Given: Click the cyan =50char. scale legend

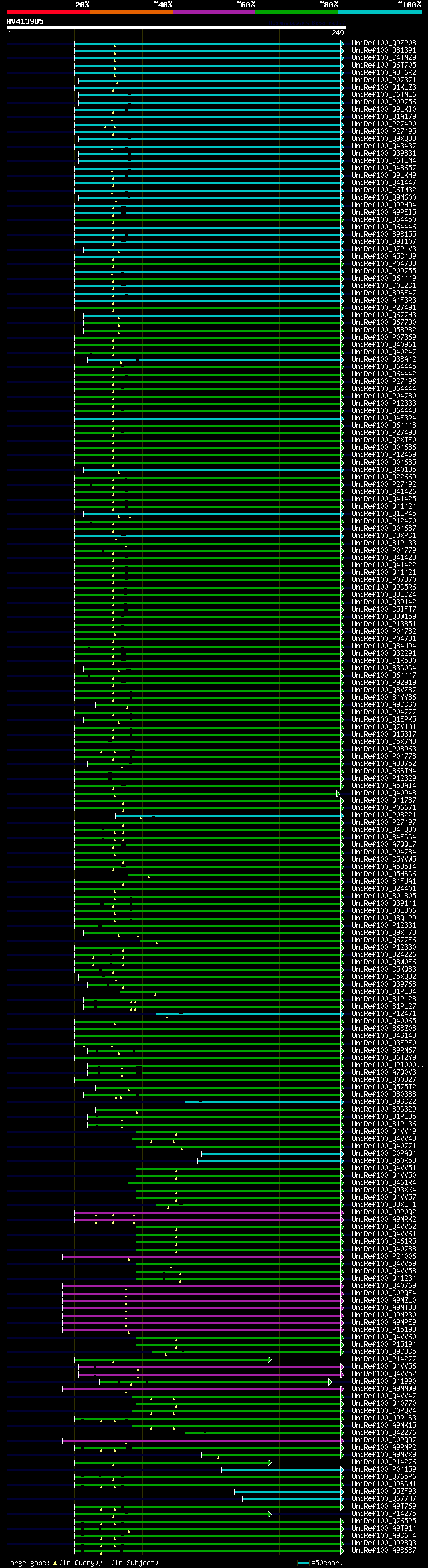Looking at the screenshot, I should [x=321, y=1563].
